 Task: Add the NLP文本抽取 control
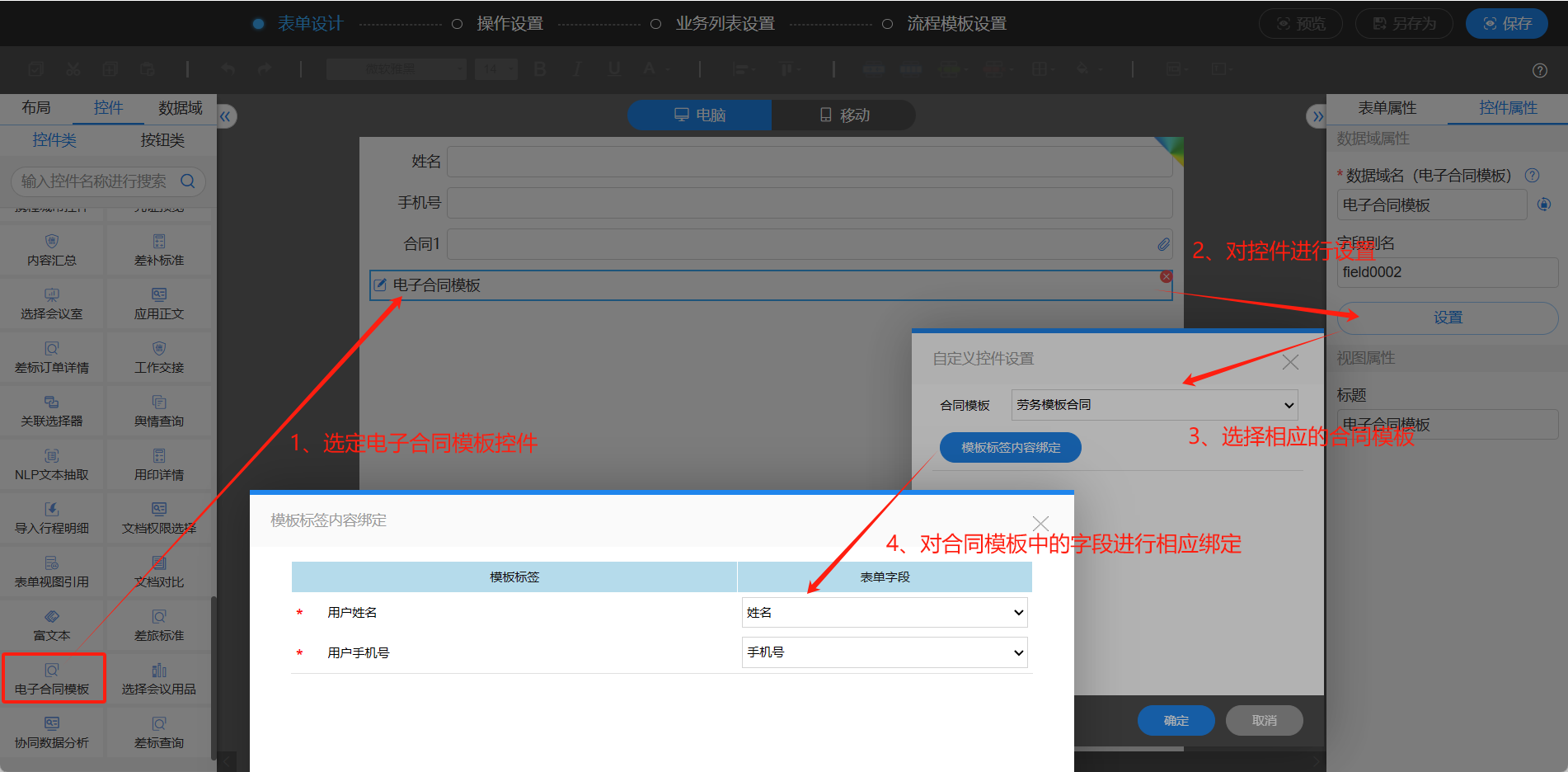(x=52, y=465)
